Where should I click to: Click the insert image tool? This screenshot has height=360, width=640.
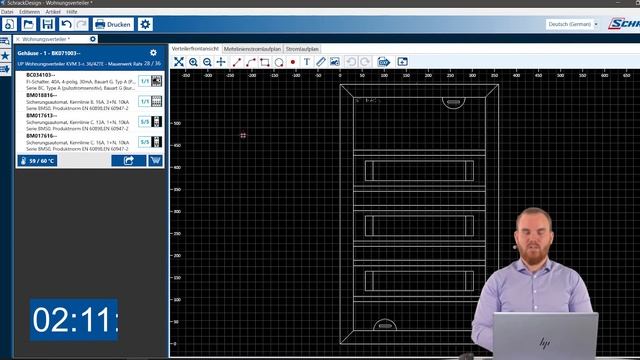pyautogui.click(x=335, y=62)
